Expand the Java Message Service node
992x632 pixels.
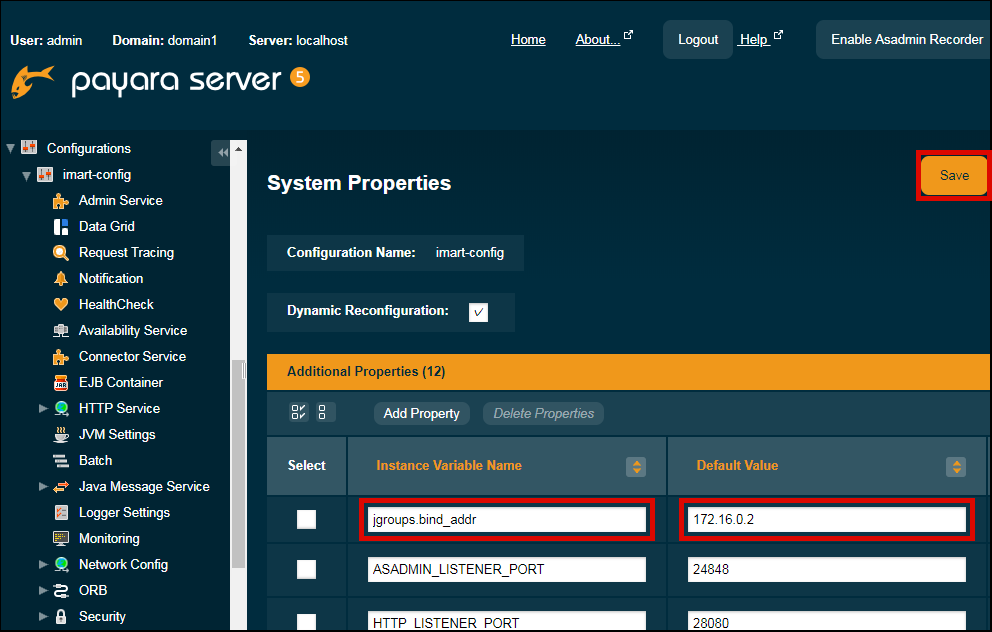(43, 487)
